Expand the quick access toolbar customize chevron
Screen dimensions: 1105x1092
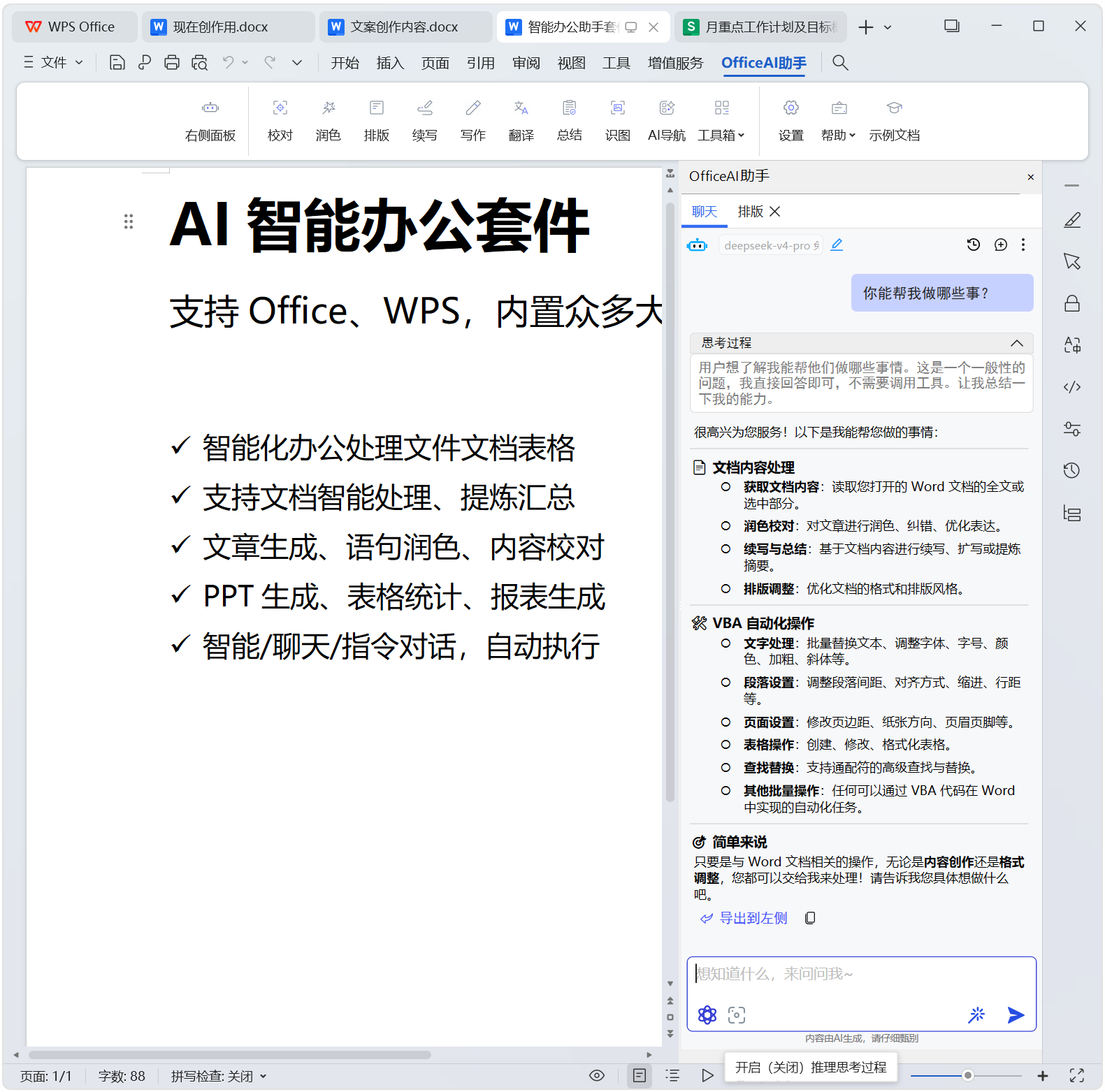297,63
